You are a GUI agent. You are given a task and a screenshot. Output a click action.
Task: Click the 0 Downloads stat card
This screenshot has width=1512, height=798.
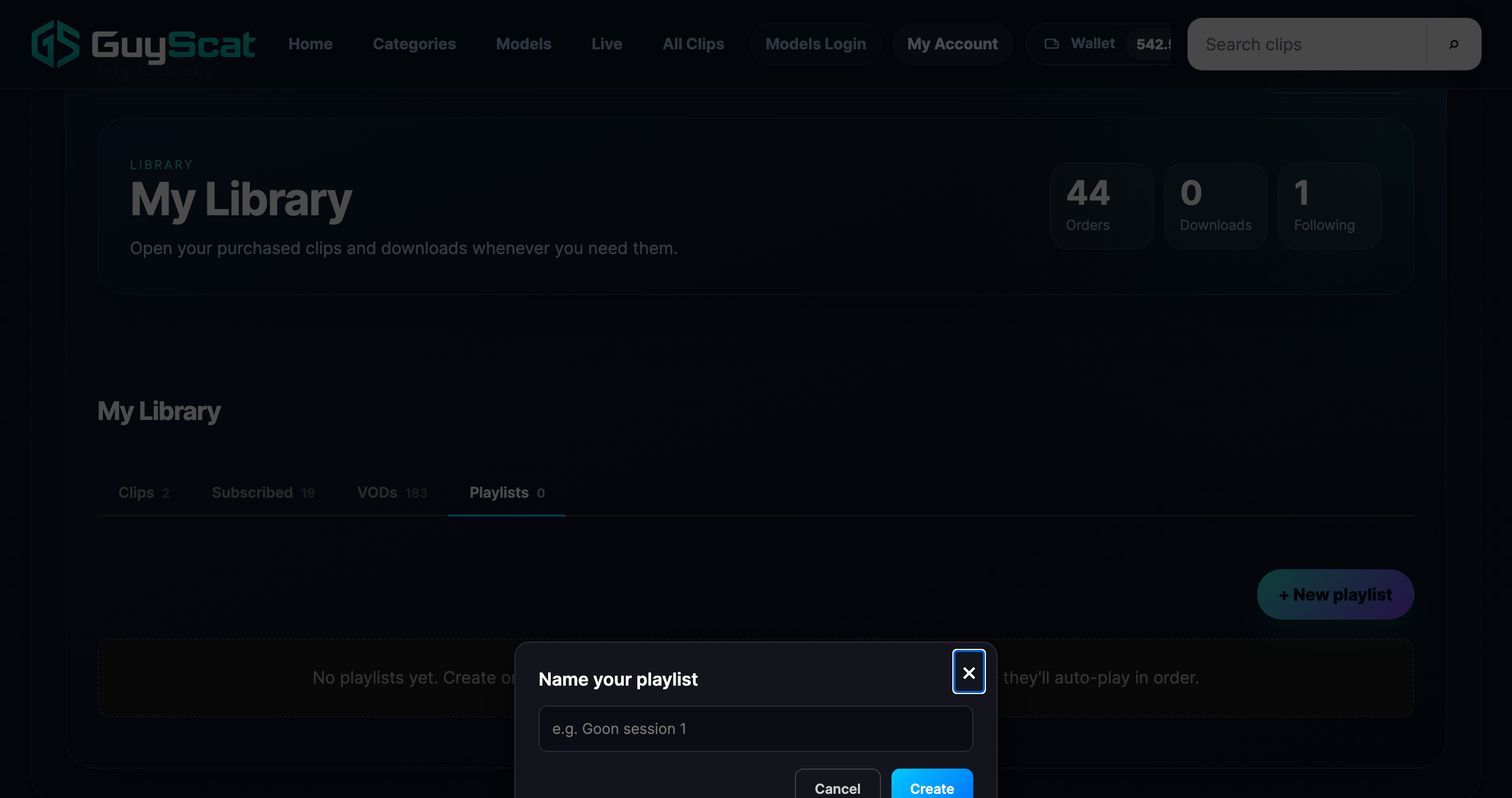click(x=1215, y=206)
